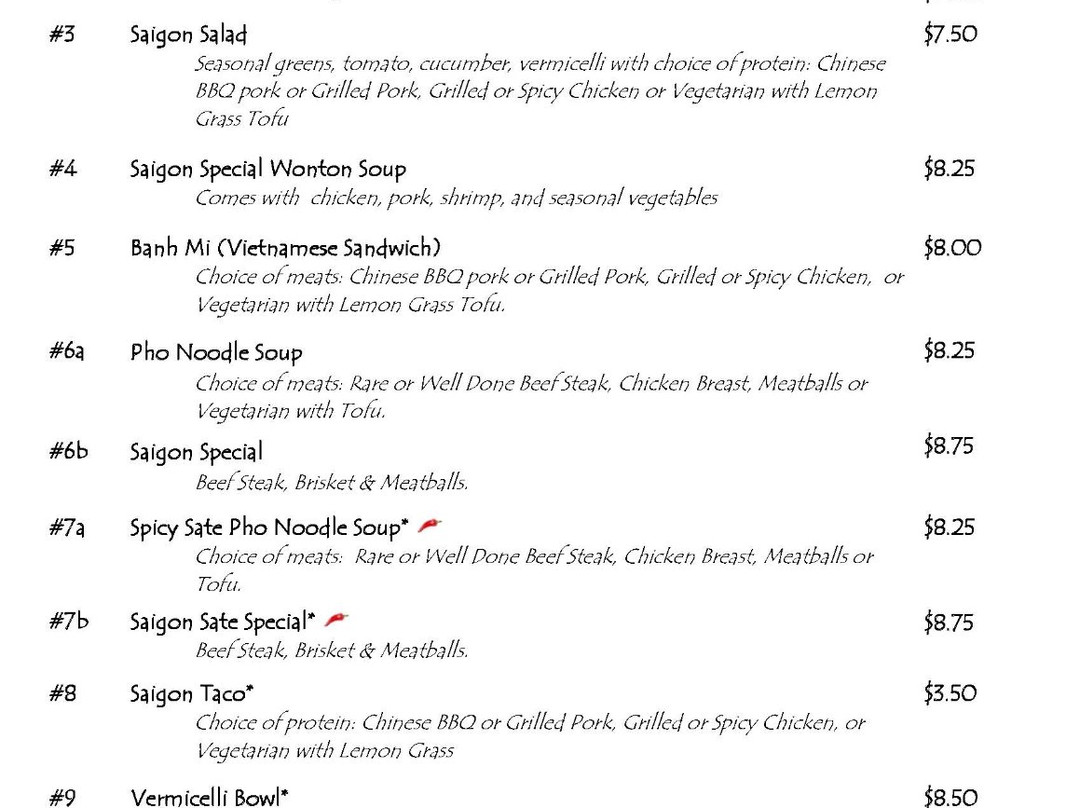
Task: Click the #8 item number label
Action: click(x=62, y=693)
